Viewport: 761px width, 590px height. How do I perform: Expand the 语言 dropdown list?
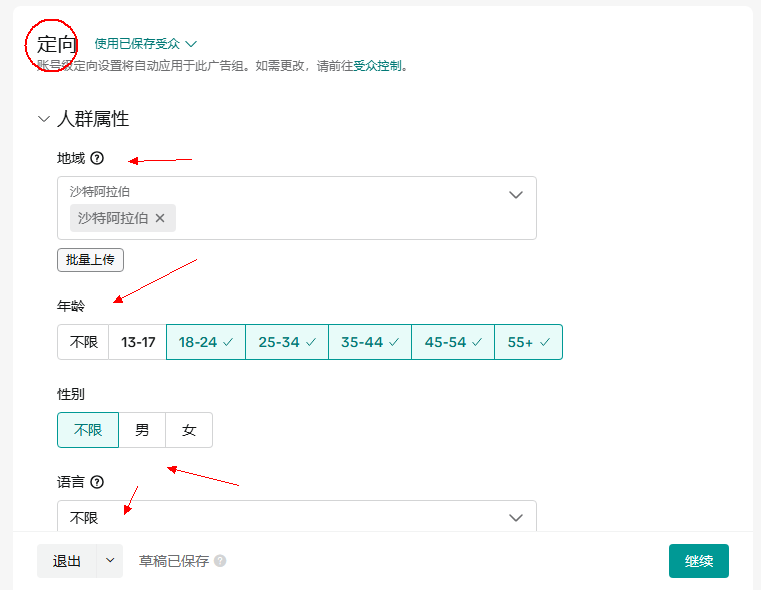point(516,518)
